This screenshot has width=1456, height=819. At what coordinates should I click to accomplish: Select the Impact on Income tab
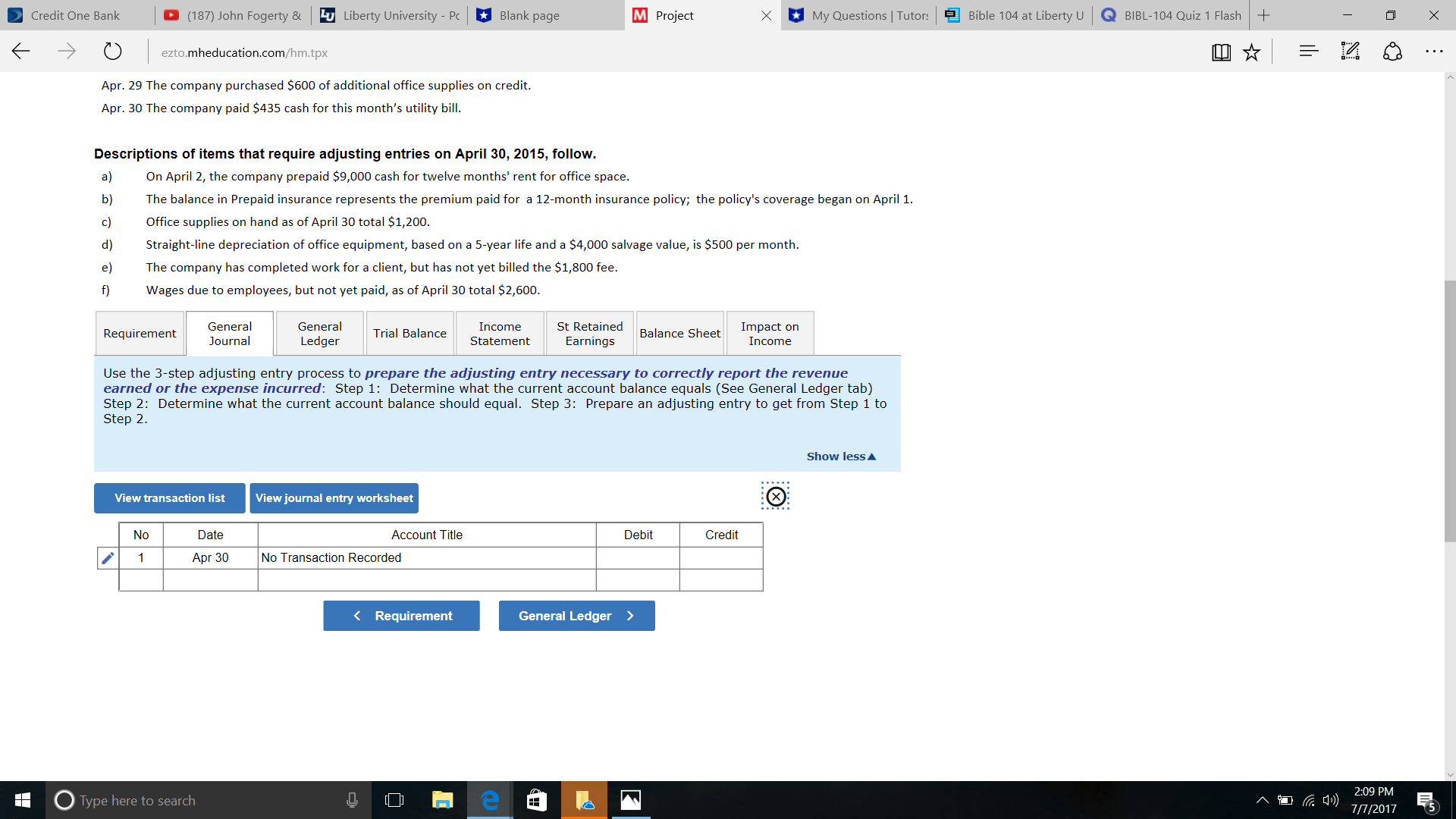click(x=770, y=334)
